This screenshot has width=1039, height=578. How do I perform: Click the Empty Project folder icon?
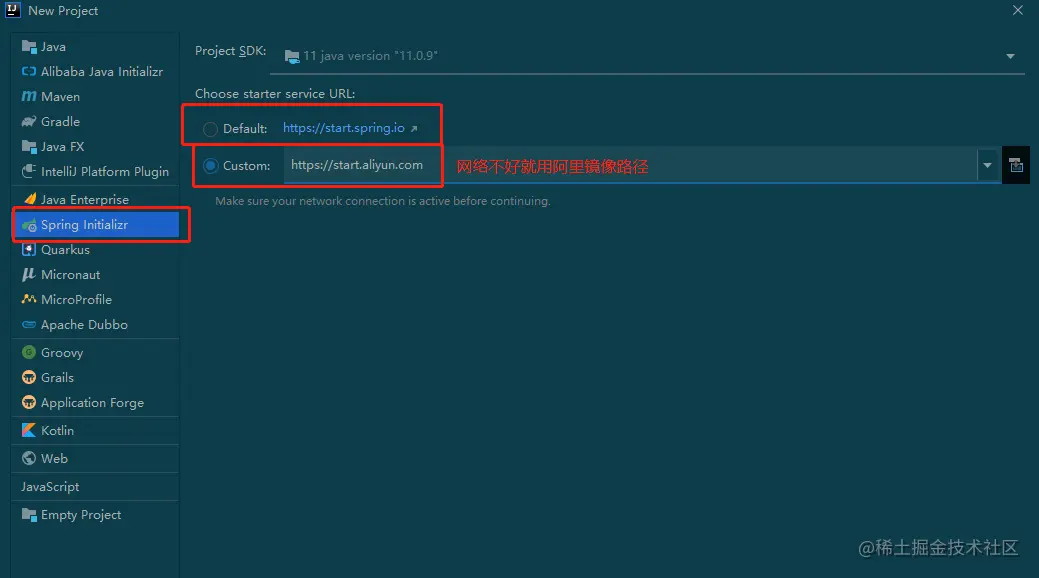(x=28, y=515)
